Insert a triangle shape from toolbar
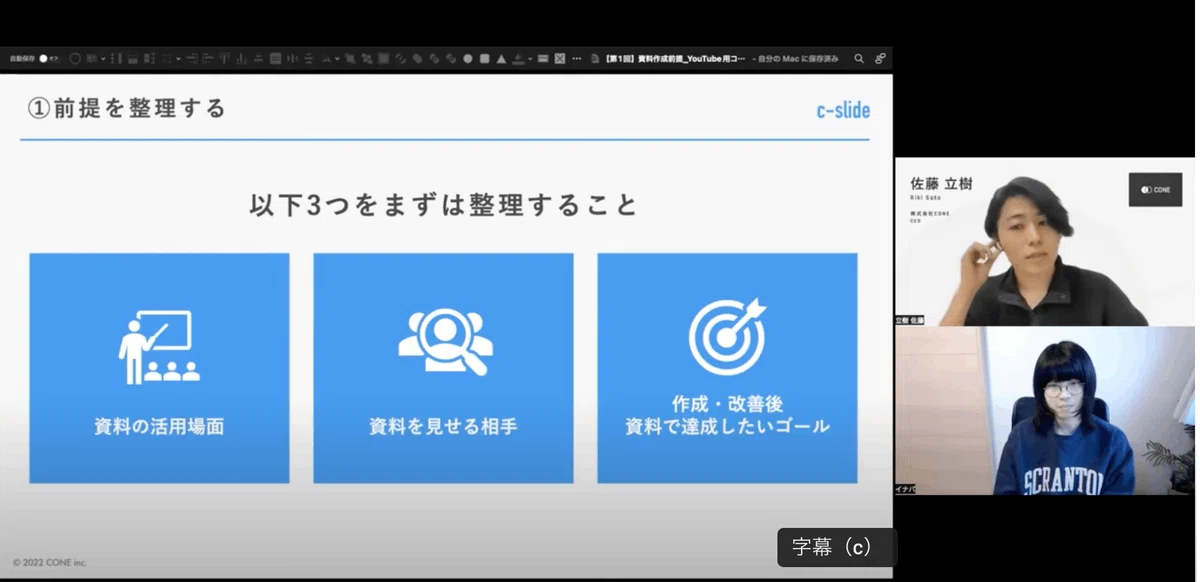 tap(501, 59)
